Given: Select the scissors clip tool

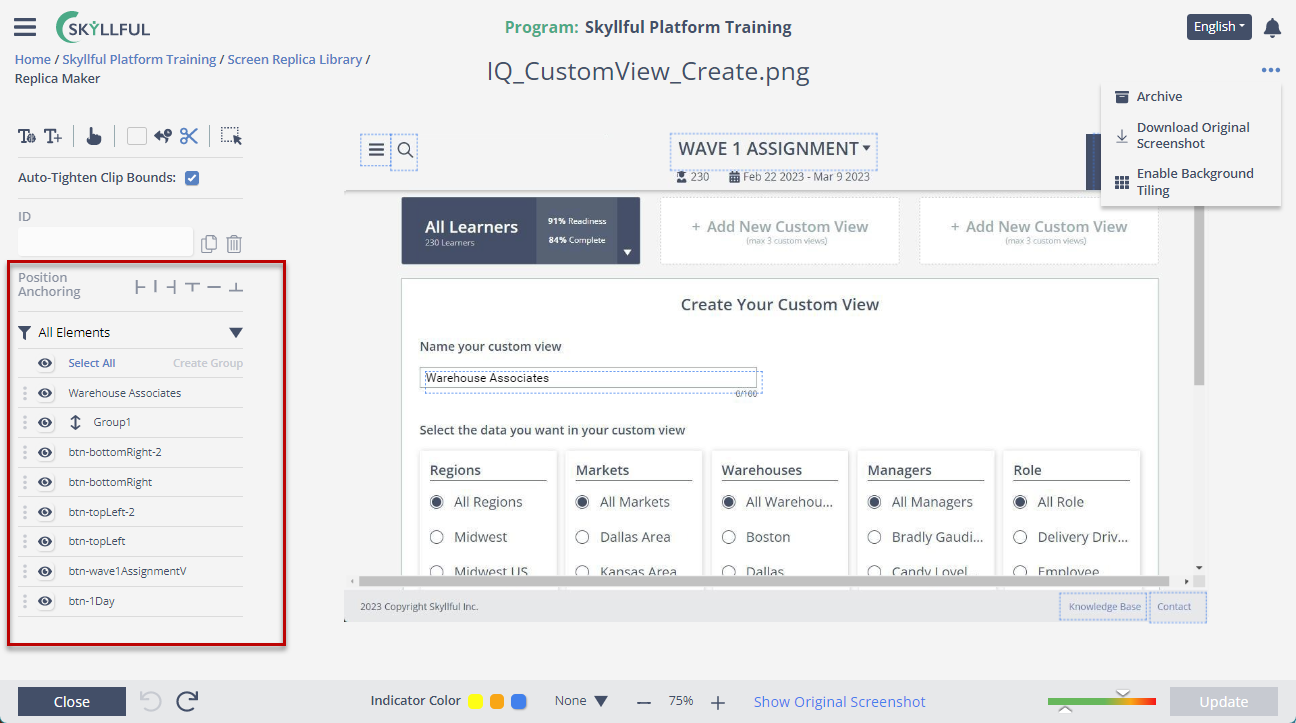Looking at the screenshot, I should coord(190,136).
